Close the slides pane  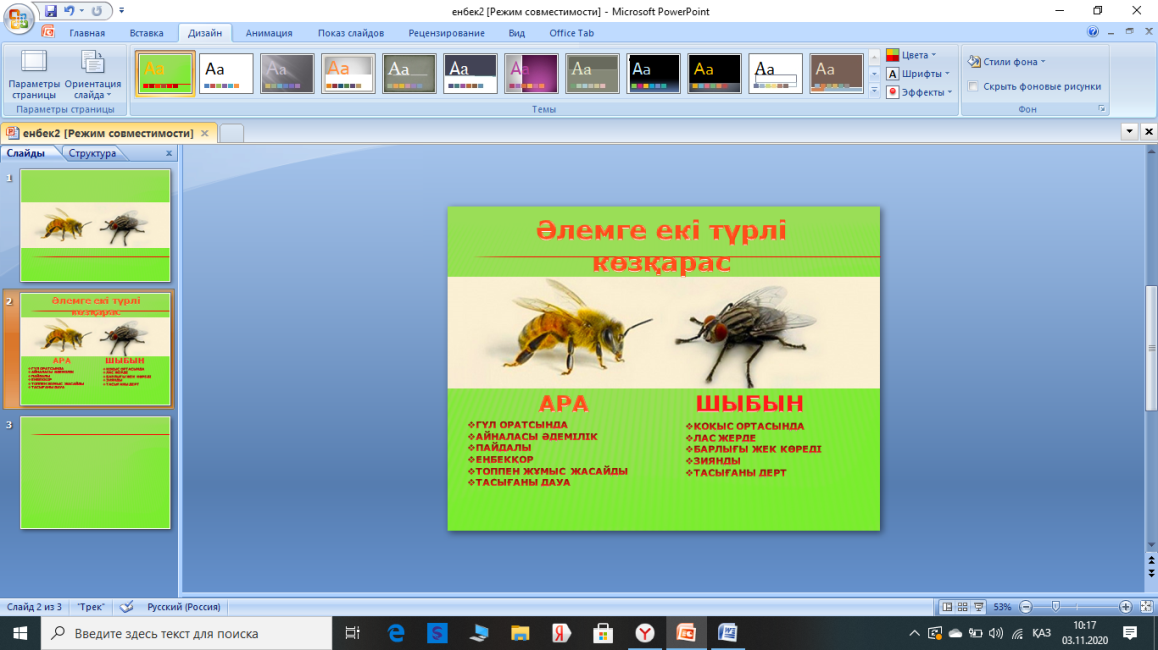(169, 153)
